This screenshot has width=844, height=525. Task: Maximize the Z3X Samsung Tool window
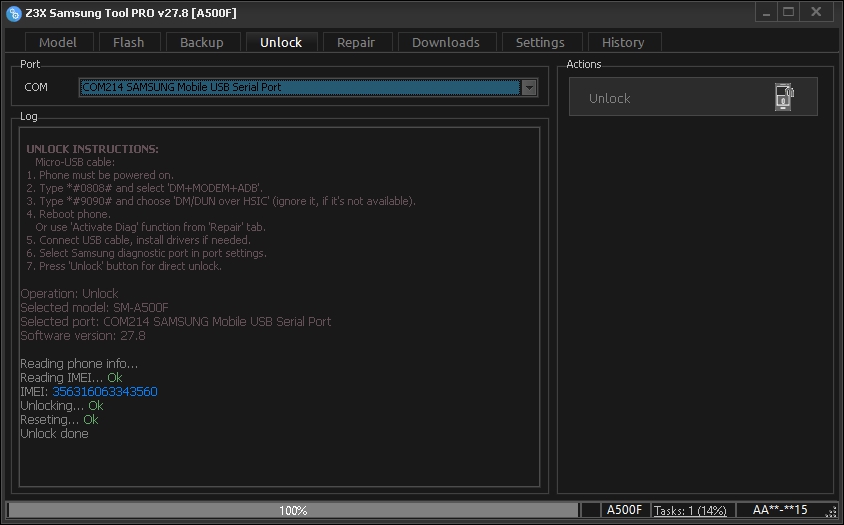(789, 12)
